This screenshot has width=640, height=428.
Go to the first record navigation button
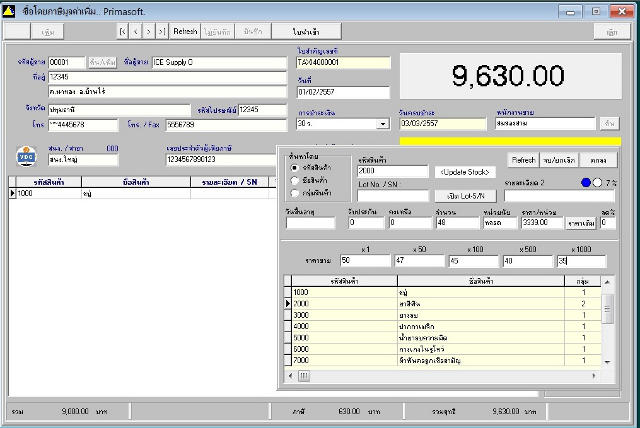[122, 31]
